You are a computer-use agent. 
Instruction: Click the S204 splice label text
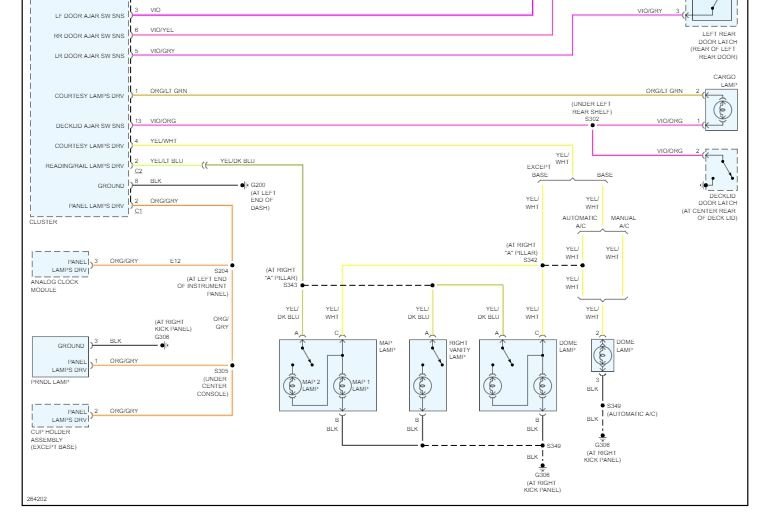pos(221,271)
